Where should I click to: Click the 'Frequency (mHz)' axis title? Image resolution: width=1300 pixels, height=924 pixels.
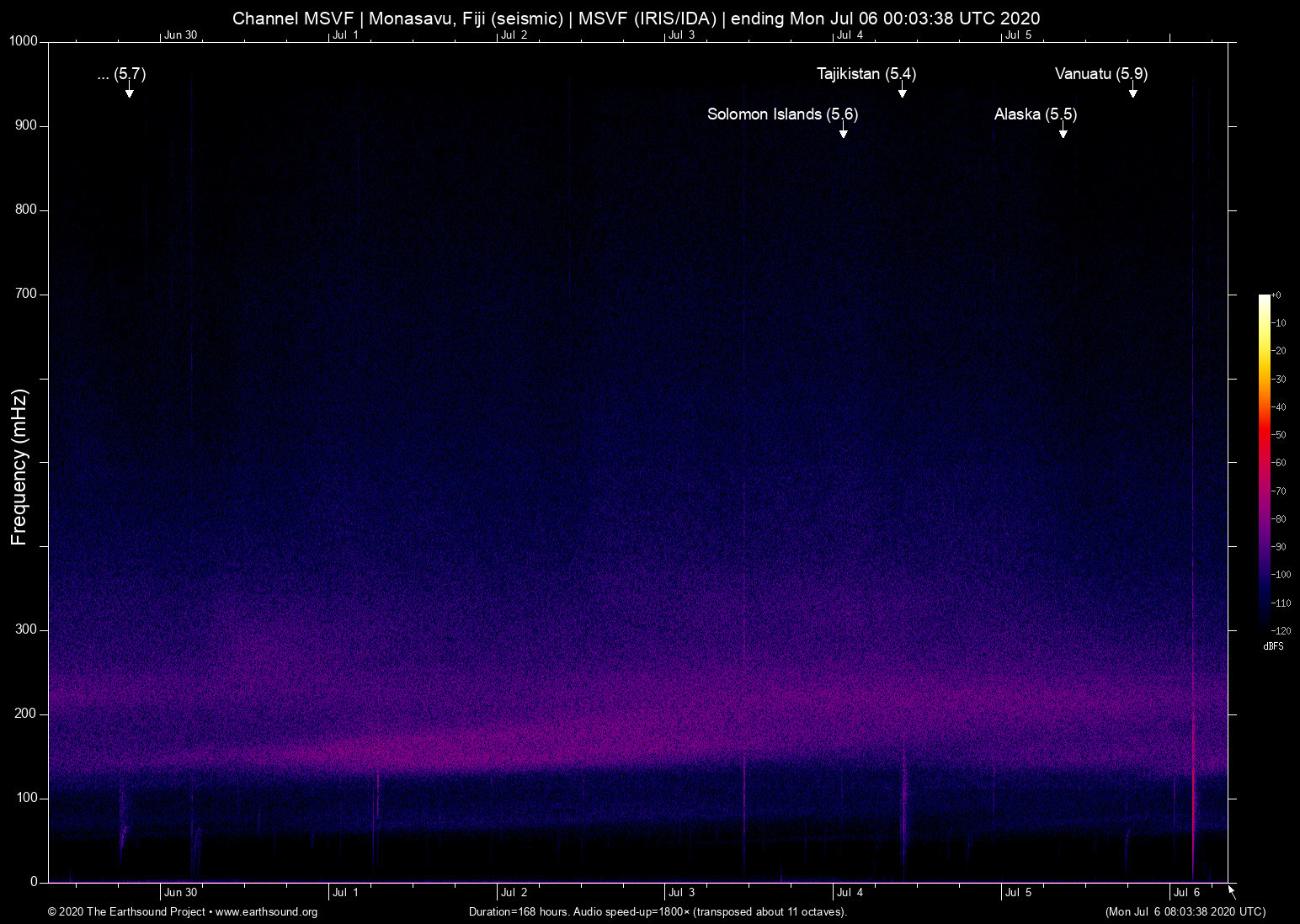19,467
